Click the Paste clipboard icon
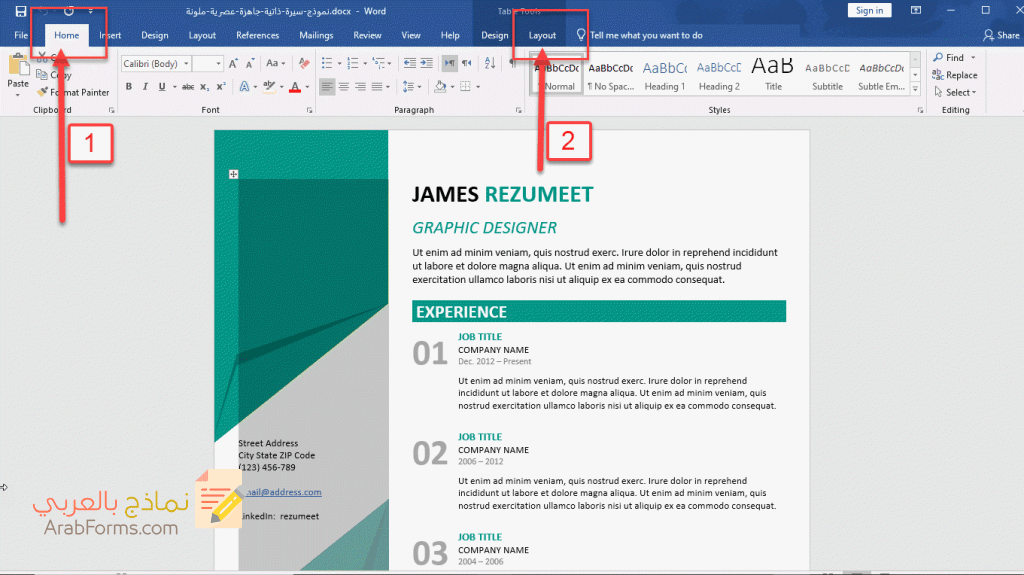Viewport: 1024px width, 575px height. pyautogui.click(x=18, y=67)
